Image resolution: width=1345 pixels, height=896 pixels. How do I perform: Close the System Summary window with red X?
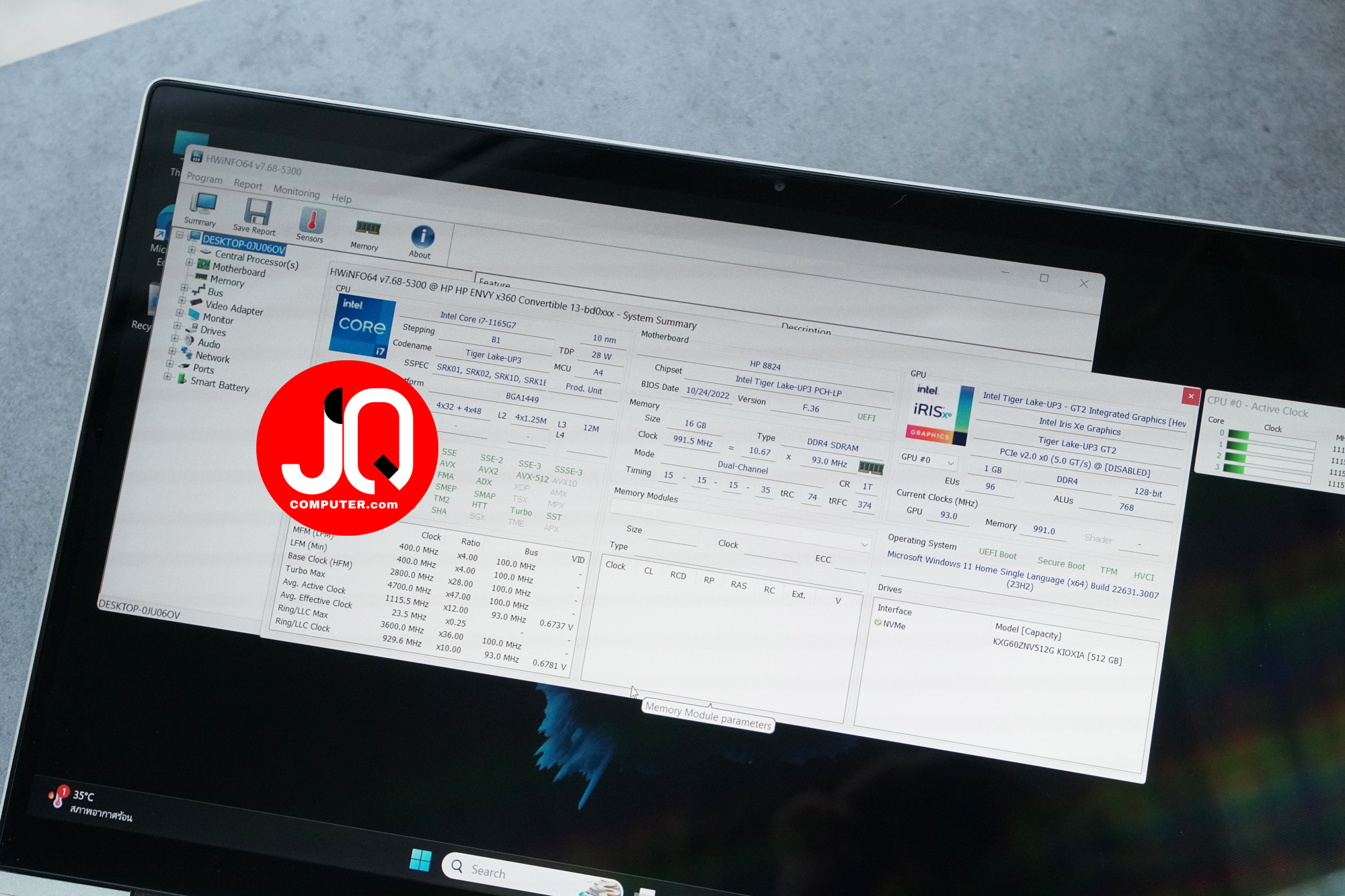tap(1190, 396)
